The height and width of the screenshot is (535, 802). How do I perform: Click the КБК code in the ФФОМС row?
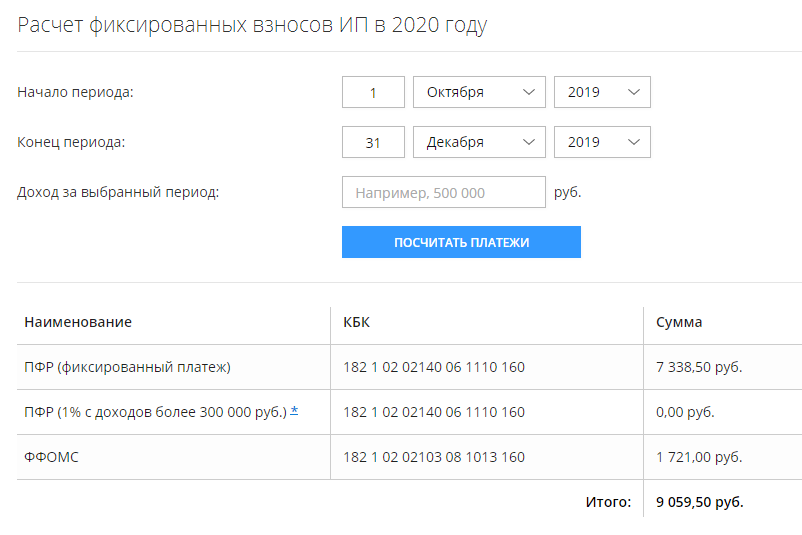click(434, 457)
